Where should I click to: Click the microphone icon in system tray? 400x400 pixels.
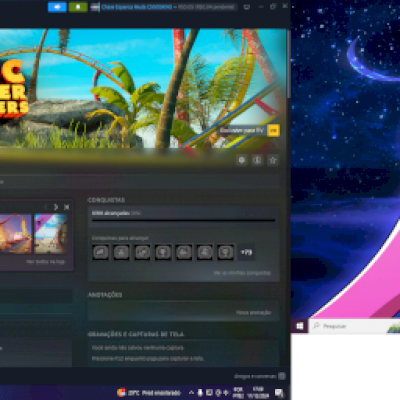point(200,393)
